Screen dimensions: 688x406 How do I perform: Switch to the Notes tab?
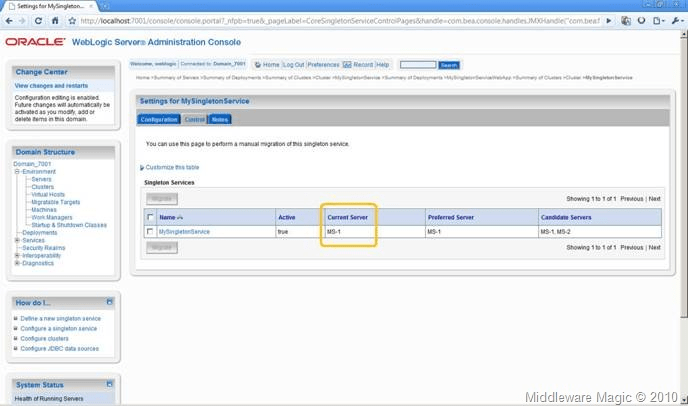point(219,119)
